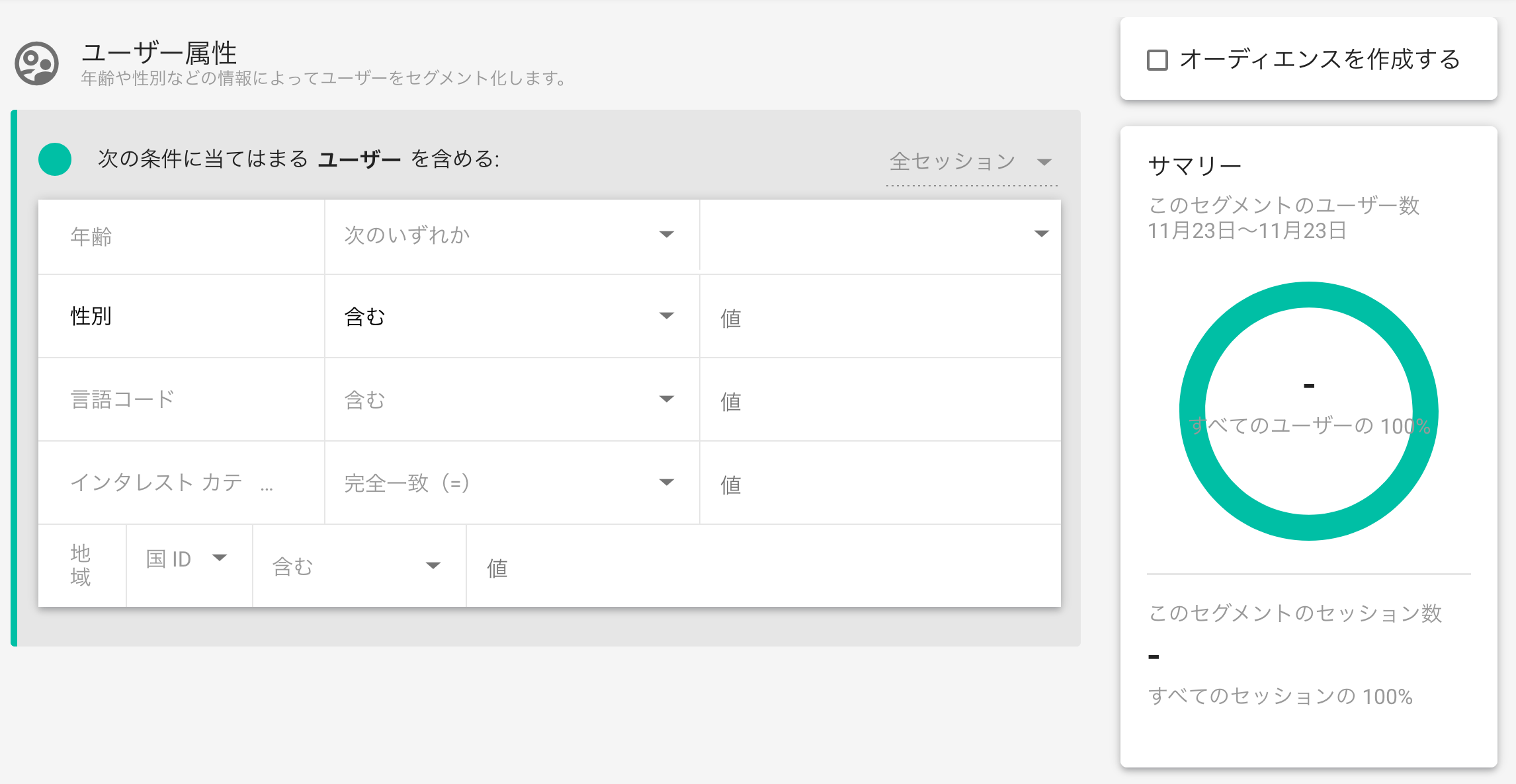
Task: Open age condition 次のいずれか dropdown
Action: pos(509,235)
